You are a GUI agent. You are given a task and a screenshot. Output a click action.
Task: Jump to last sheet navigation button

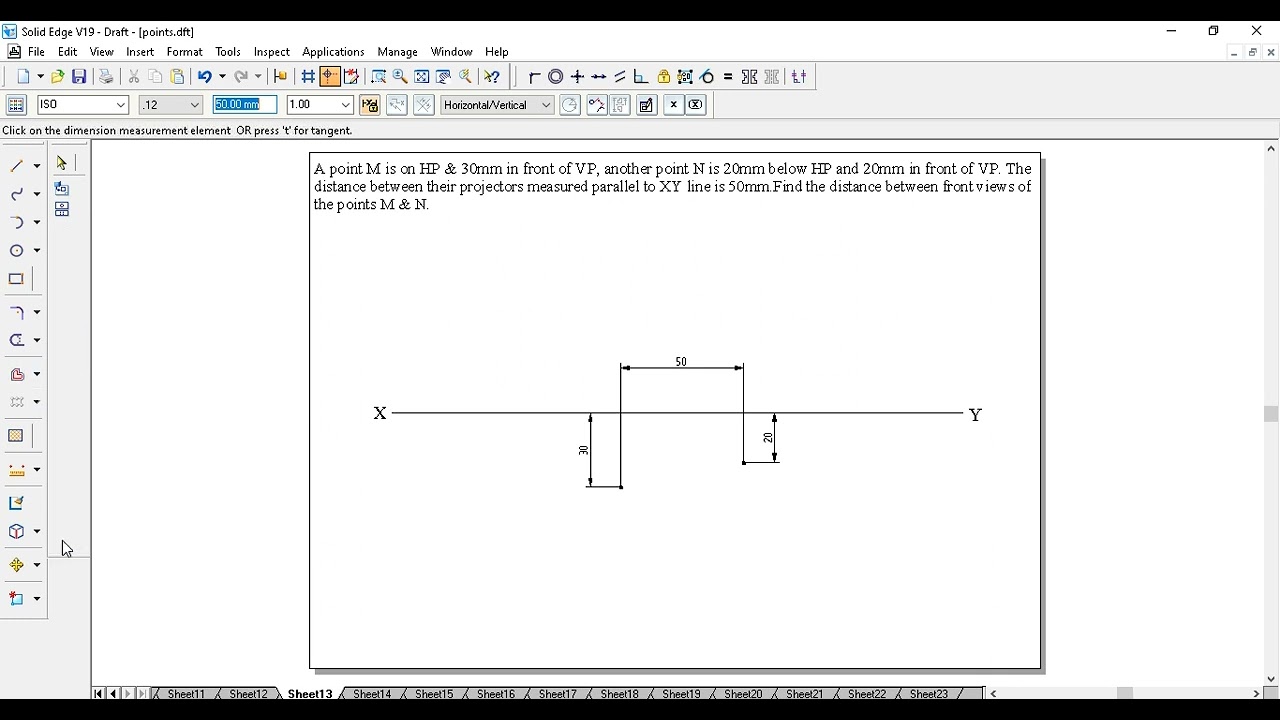click(142, 694)
